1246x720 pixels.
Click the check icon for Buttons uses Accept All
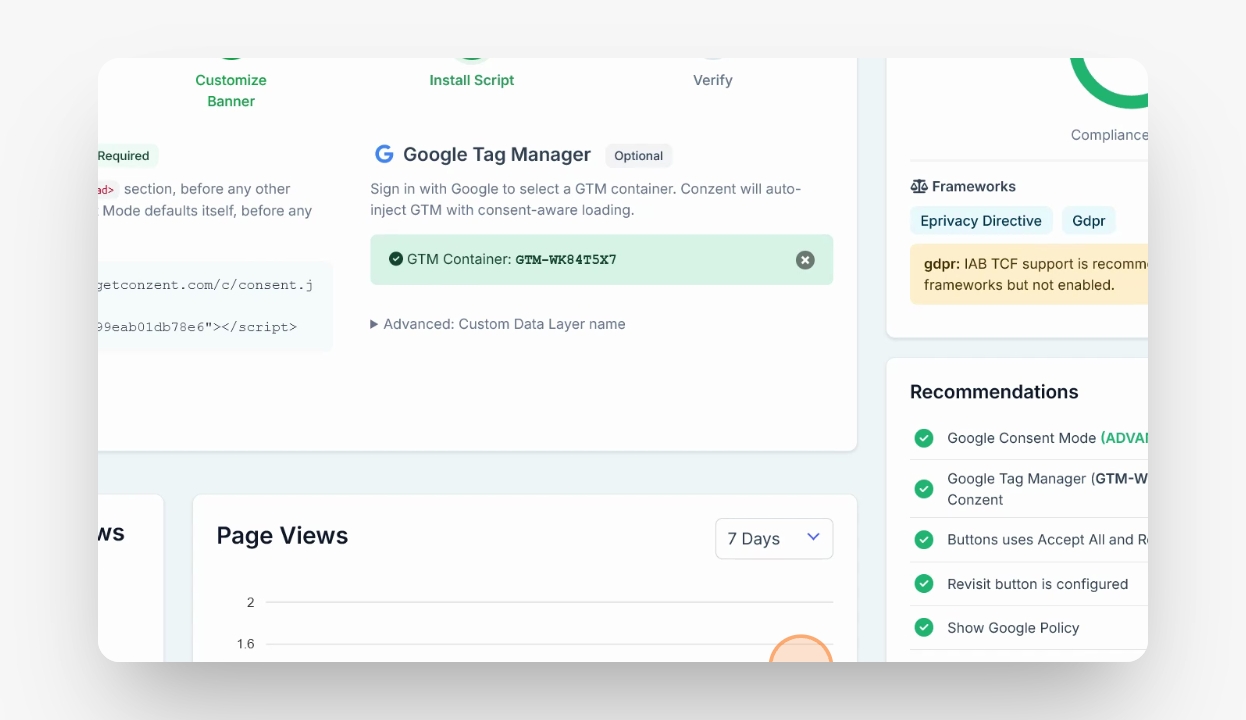tap(924, 539)
